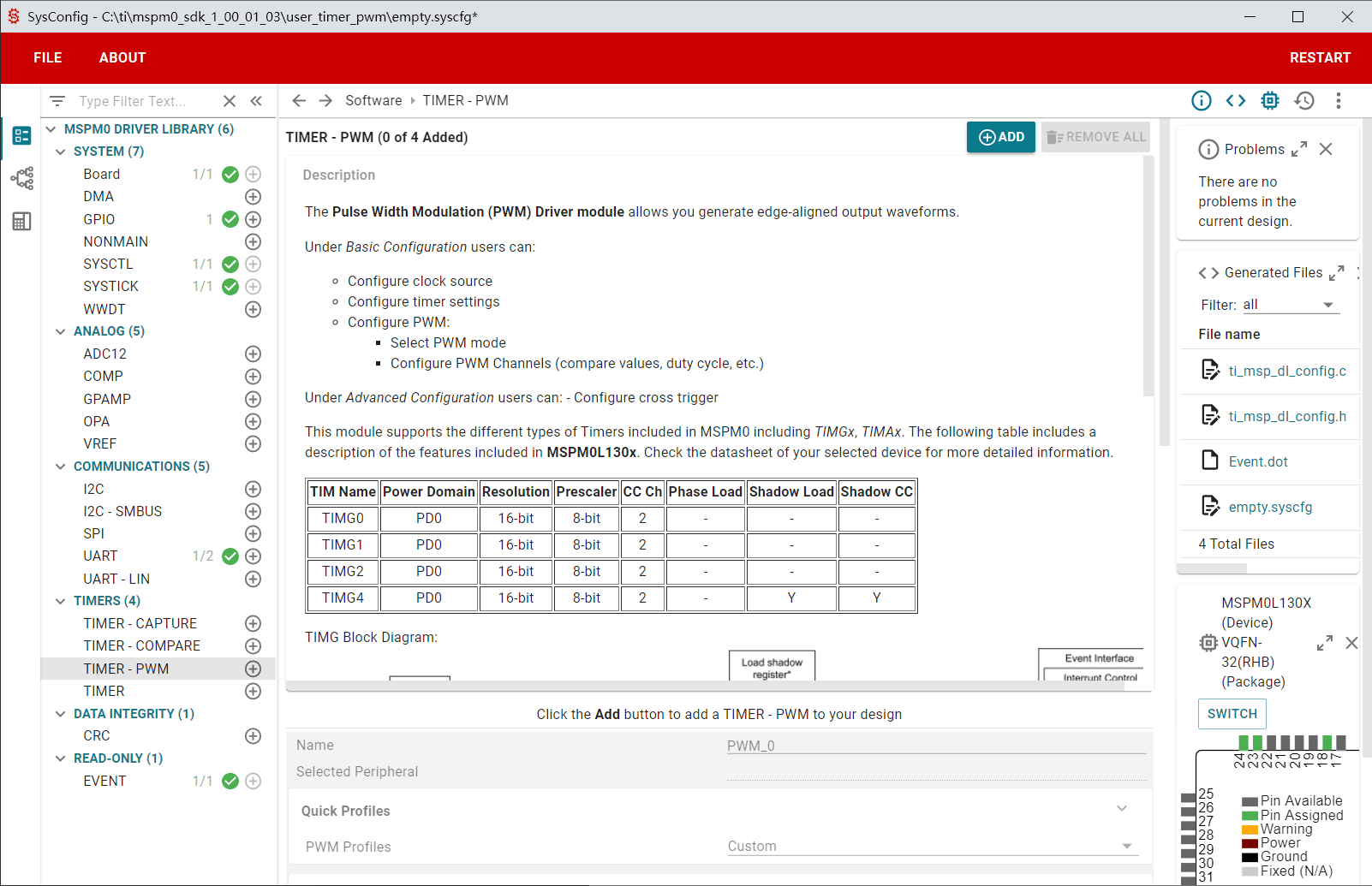This screenshot has height=886, width=1372.
Task: Select the Board module
Action: click(102, 174)
